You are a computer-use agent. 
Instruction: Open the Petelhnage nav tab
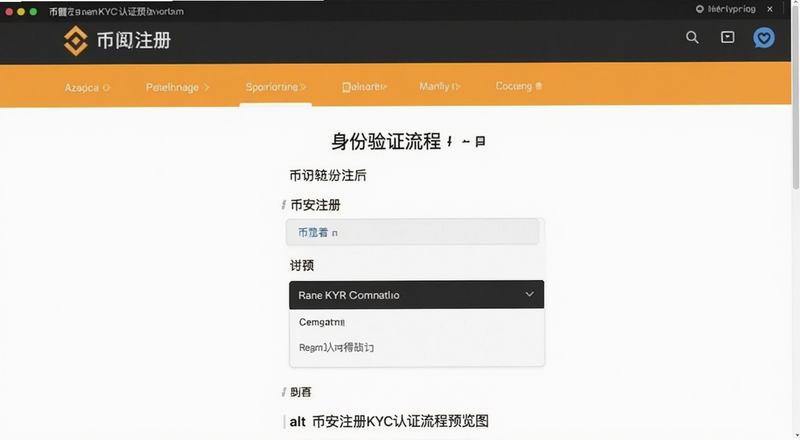(178, 87)
